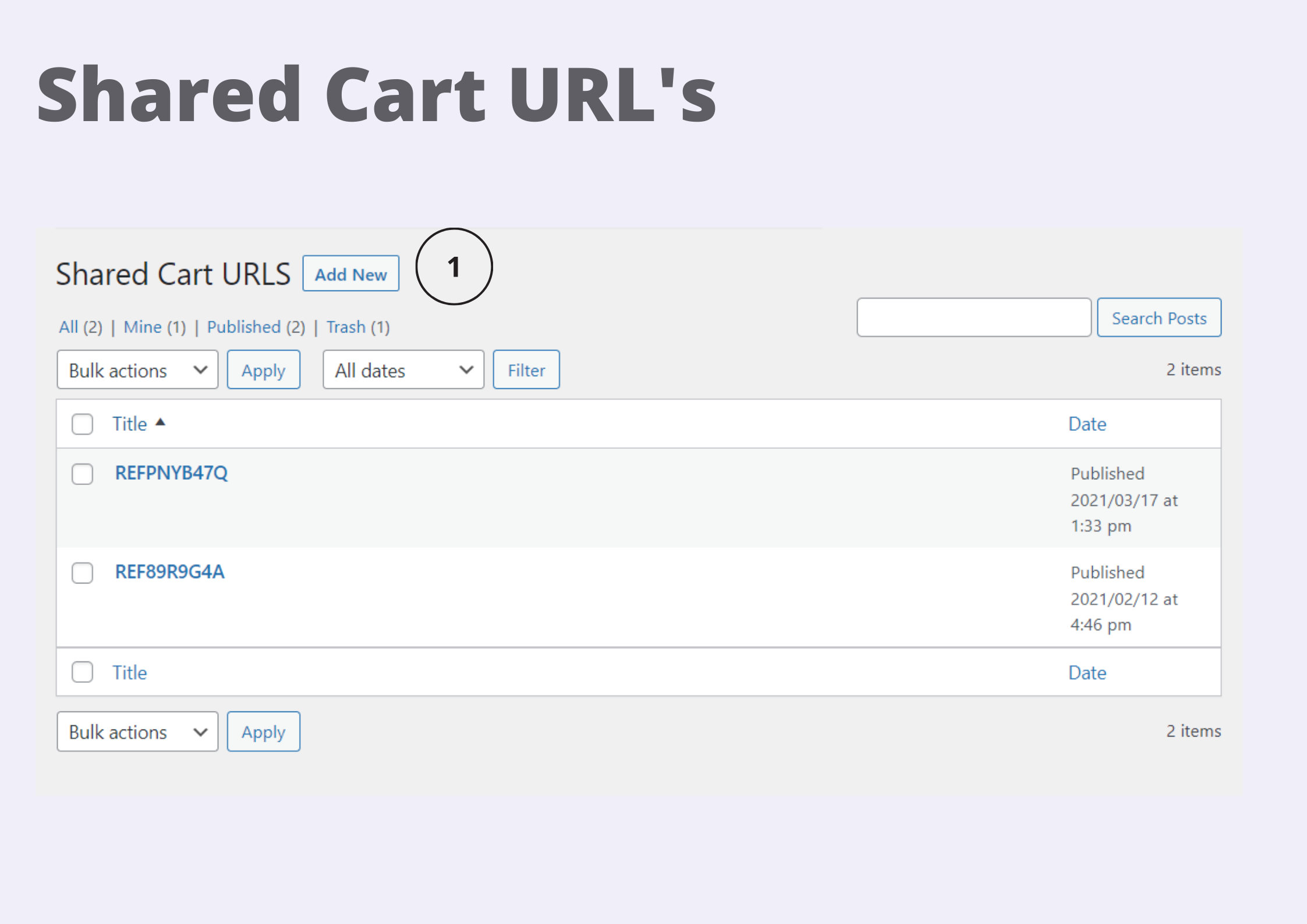The height and width of the screenshot is (924, 1307).
Task: Open the REF89R9G4A shared cart entry
Action: (x=169, y=572)
